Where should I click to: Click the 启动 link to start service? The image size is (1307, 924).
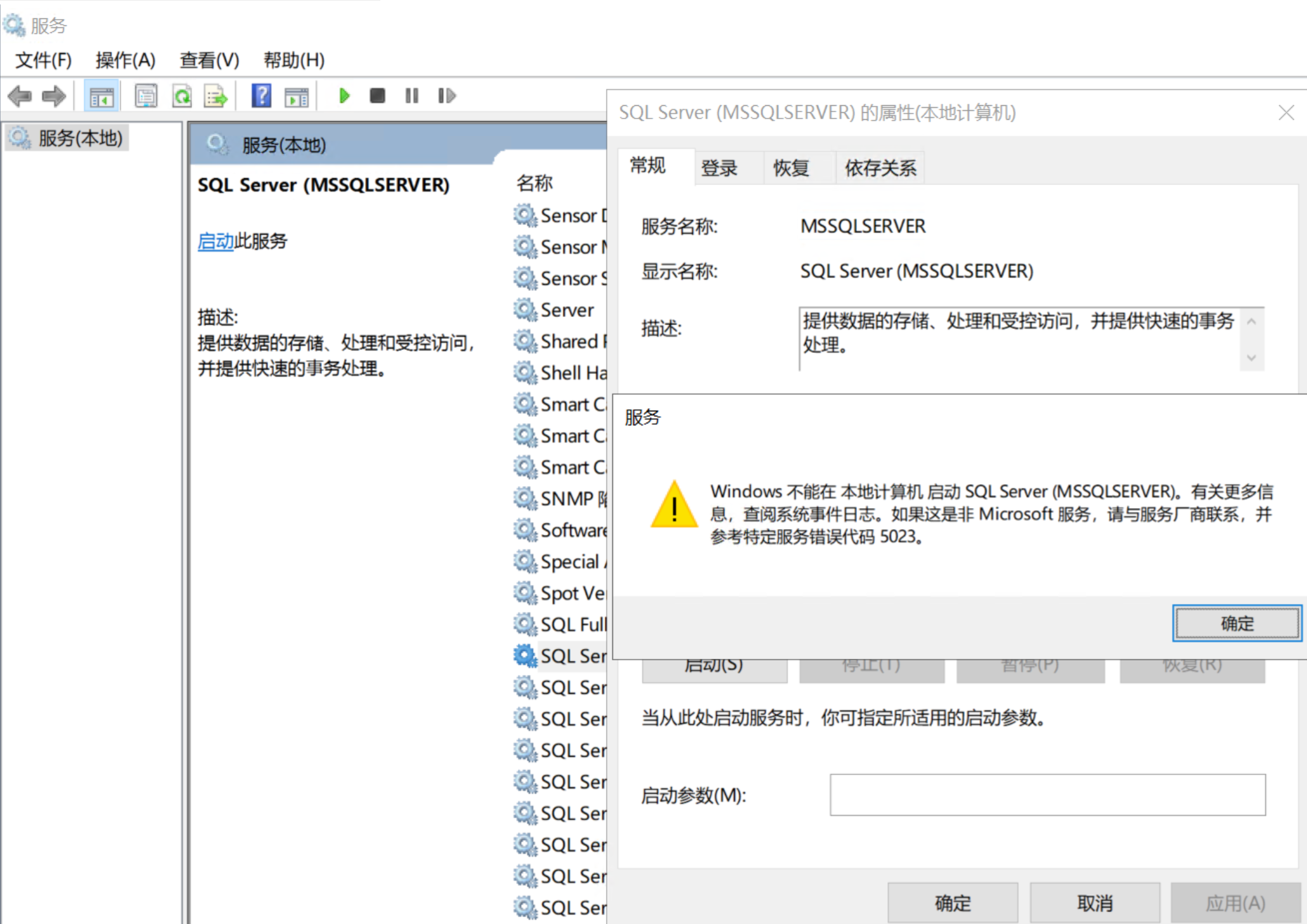[216, 241]
